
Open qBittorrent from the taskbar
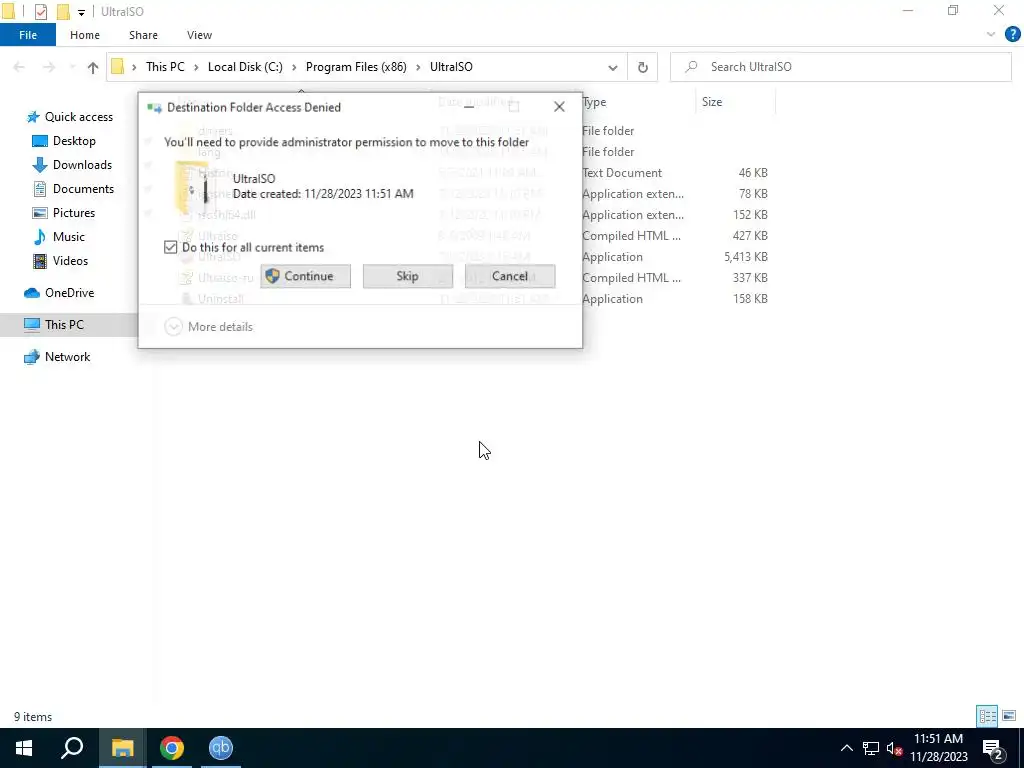click(x=221, y=748)
